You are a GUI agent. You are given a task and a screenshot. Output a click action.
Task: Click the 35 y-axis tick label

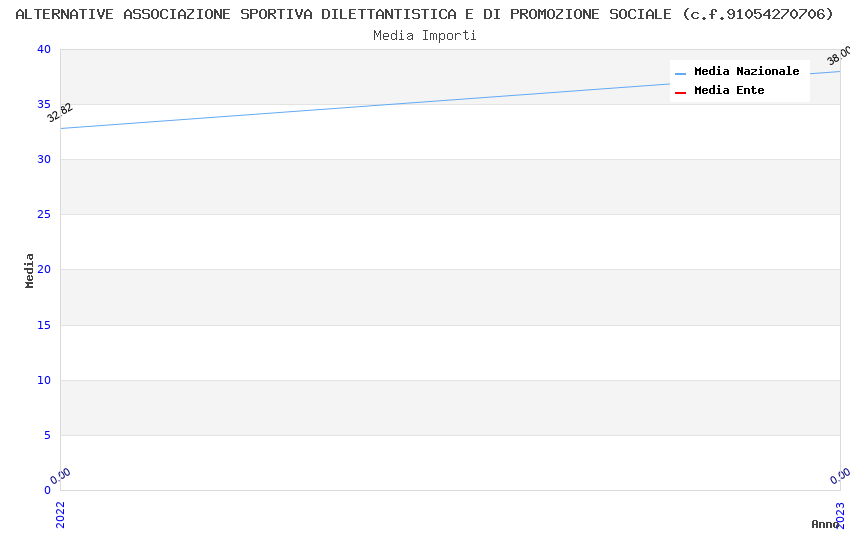click(43, 105)
